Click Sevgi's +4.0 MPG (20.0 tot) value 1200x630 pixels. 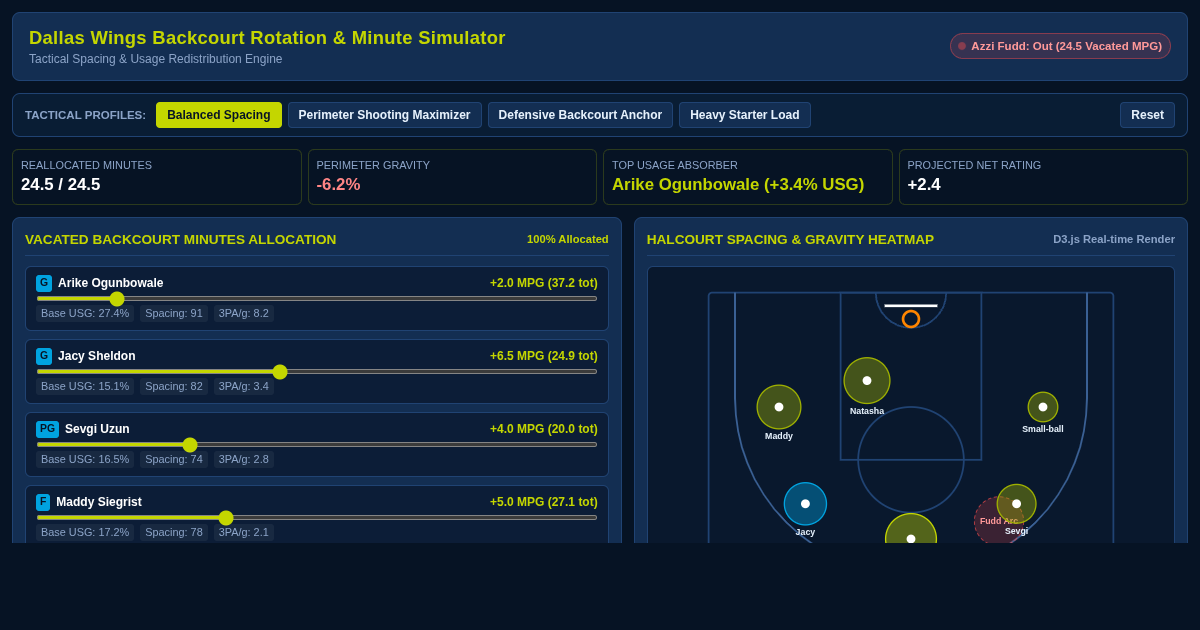[x=544, y=429]
